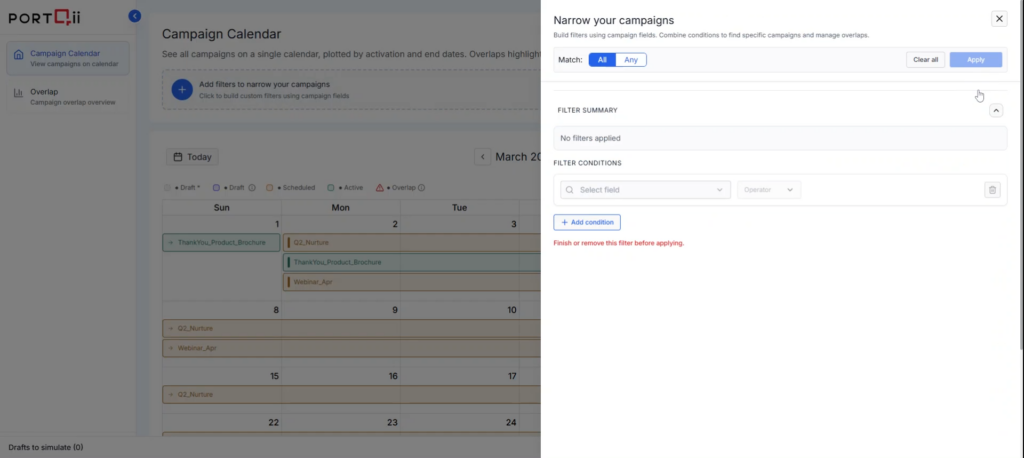Go to previous month with left arrow
Viewport: 1024px width, 458px height.
point(483,157)
